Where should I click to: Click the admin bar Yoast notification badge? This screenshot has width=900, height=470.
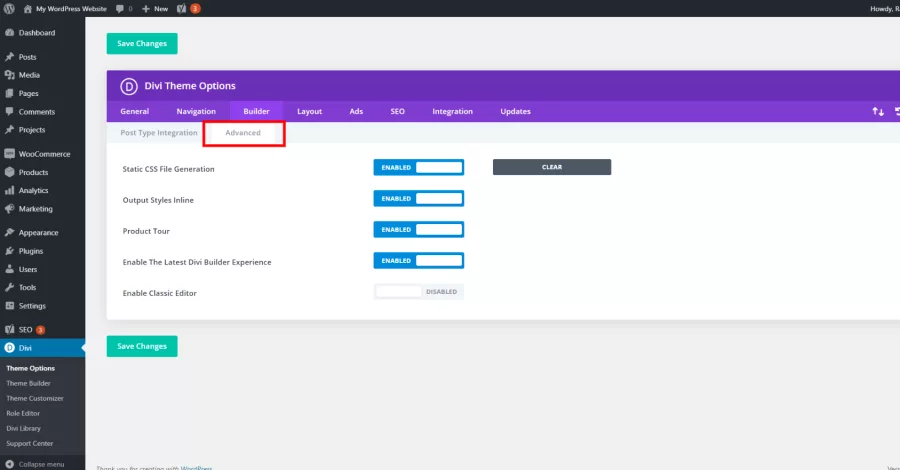click(195, 9)
